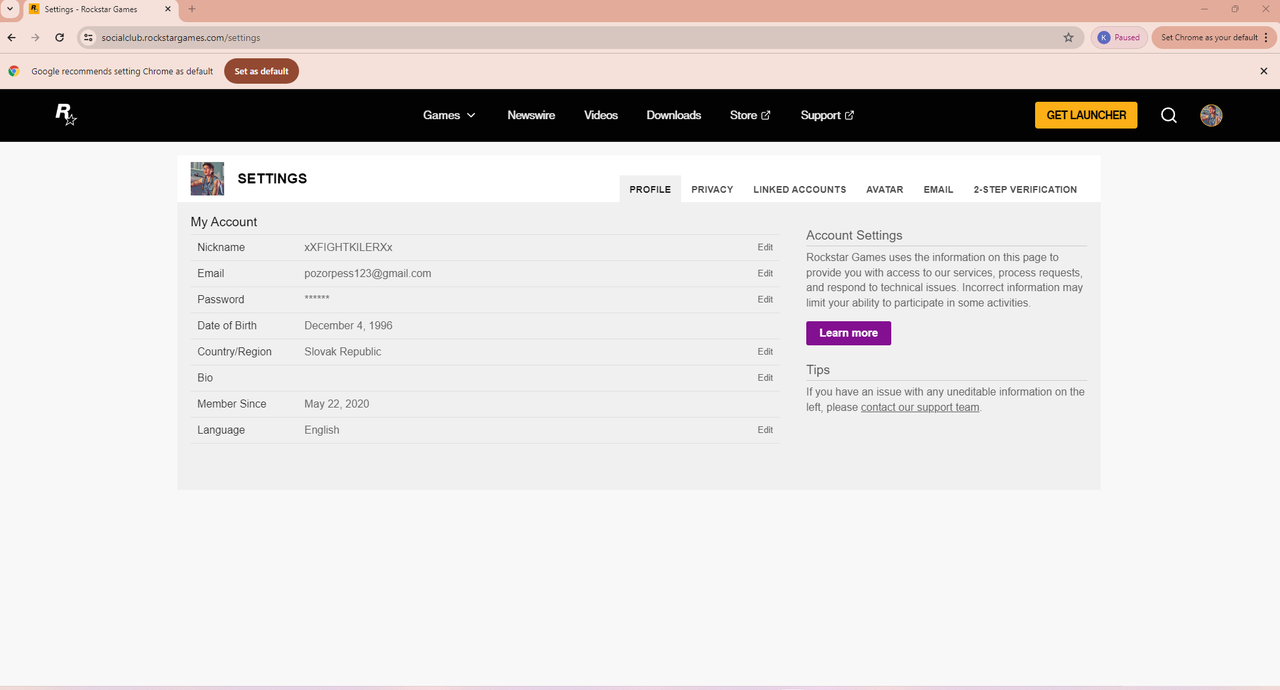Reload the page
1280x690 pixels.
(60, 37)
